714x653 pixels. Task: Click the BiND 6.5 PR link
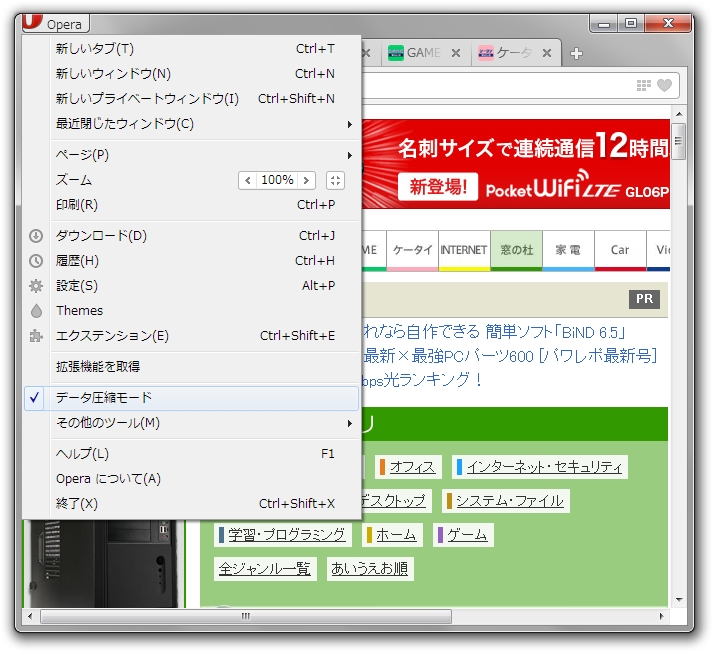[494, 332]
